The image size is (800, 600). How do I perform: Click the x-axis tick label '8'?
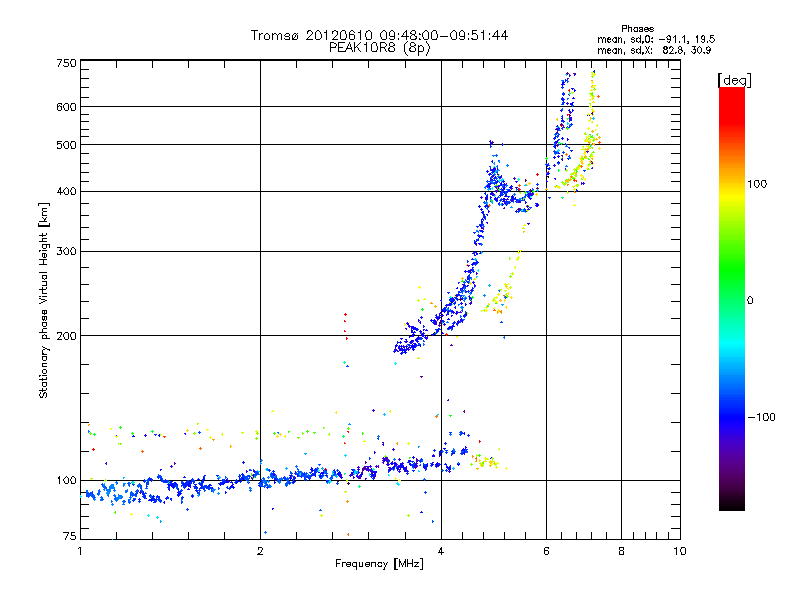(x=621, y=551)
